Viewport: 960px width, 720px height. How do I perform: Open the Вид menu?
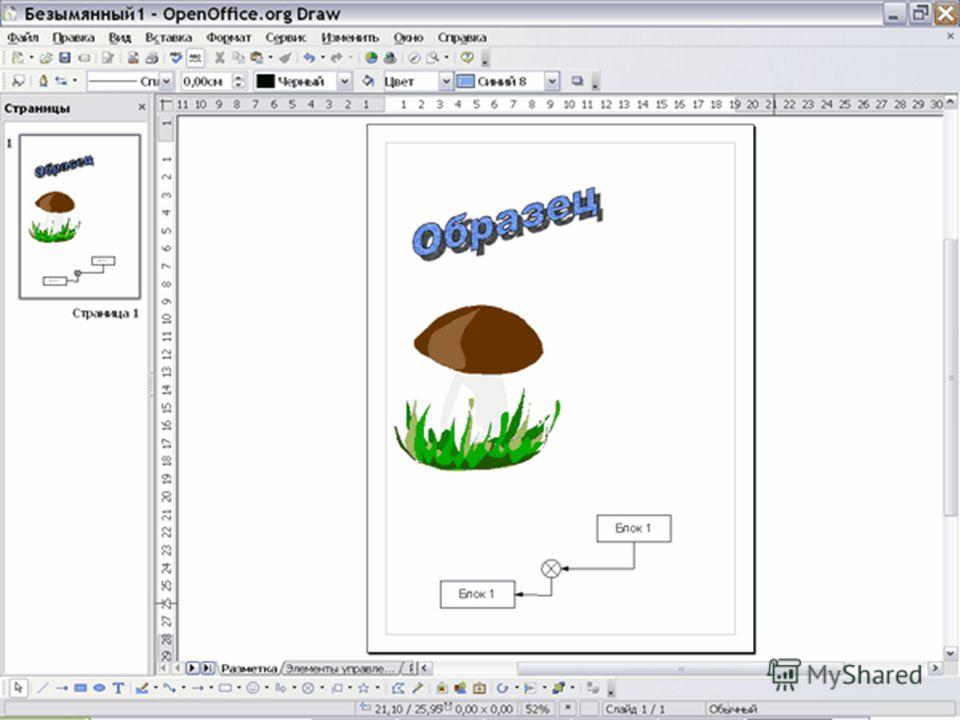point(120,37)
